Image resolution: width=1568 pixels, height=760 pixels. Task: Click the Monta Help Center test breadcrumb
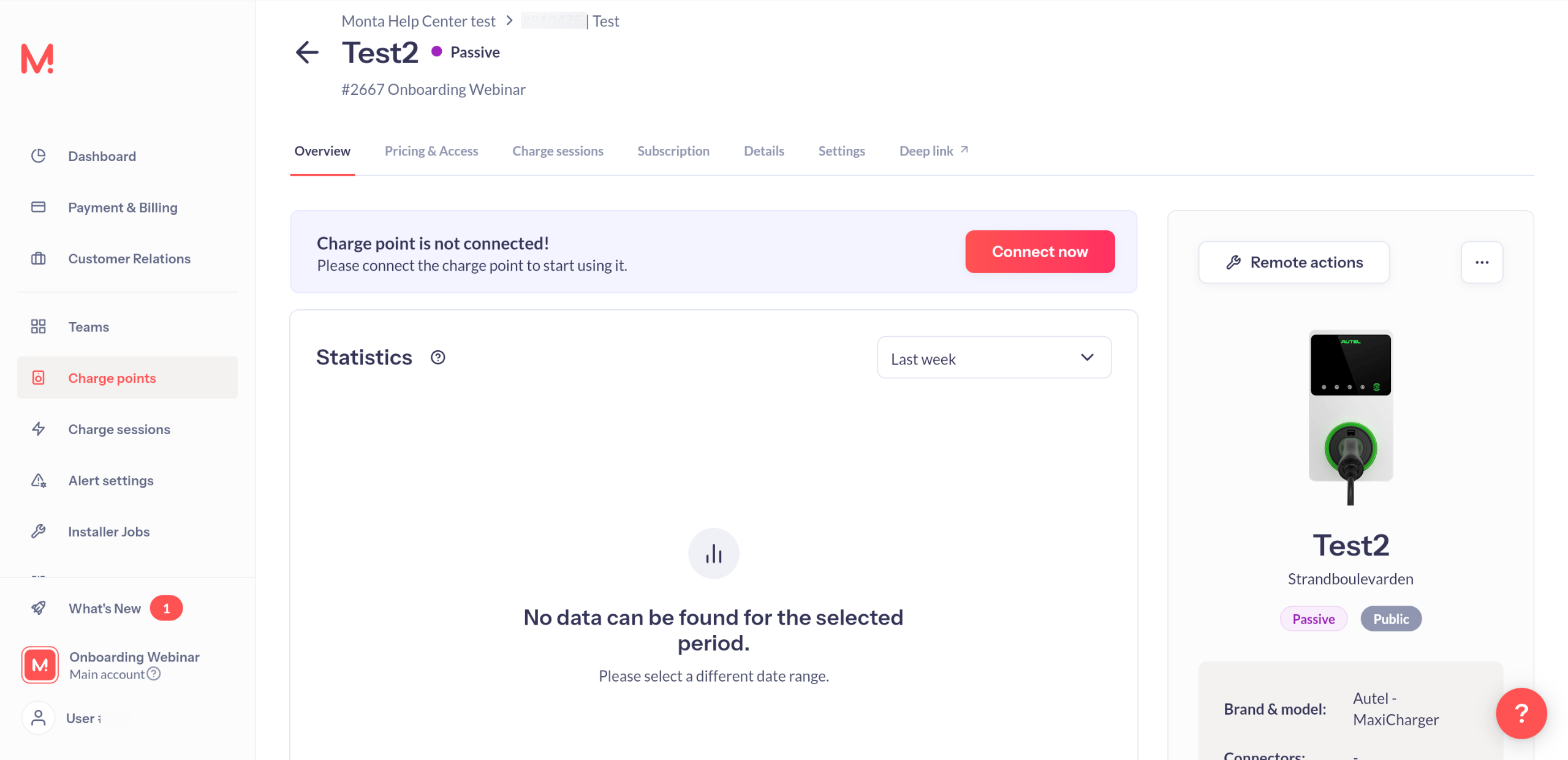coord(418,21)
